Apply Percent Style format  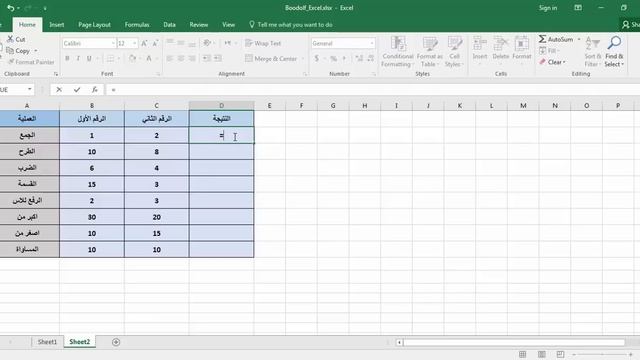pyautogui.click(x=333, y=59)
